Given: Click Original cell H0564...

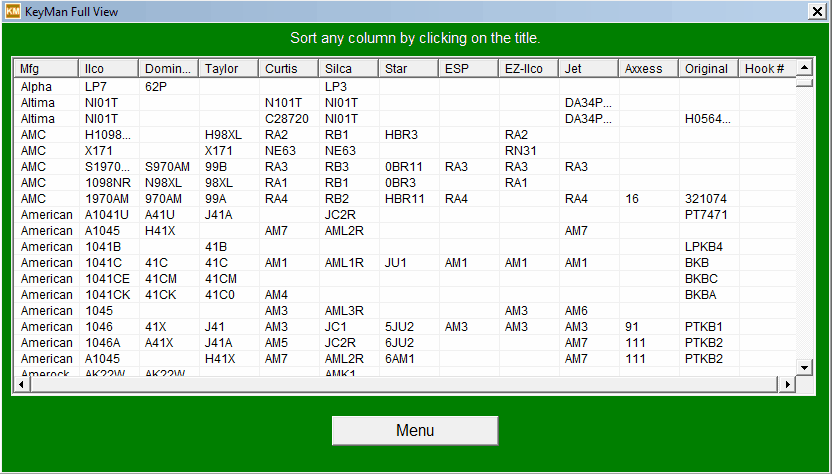Looking at the screenshot, I should (708, 119).
